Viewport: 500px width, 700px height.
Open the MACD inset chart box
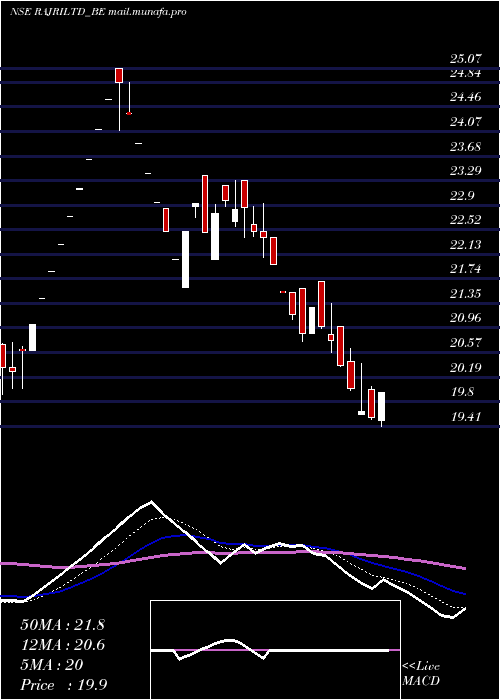pyautogui.click(x=275, y=650)
